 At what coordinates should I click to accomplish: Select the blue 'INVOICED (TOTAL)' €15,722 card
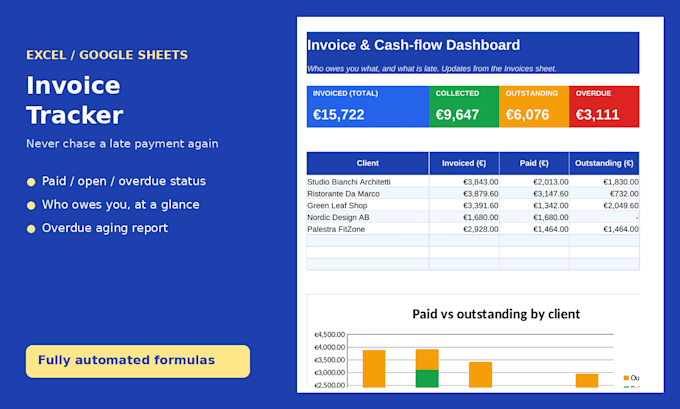coord(368,107)
